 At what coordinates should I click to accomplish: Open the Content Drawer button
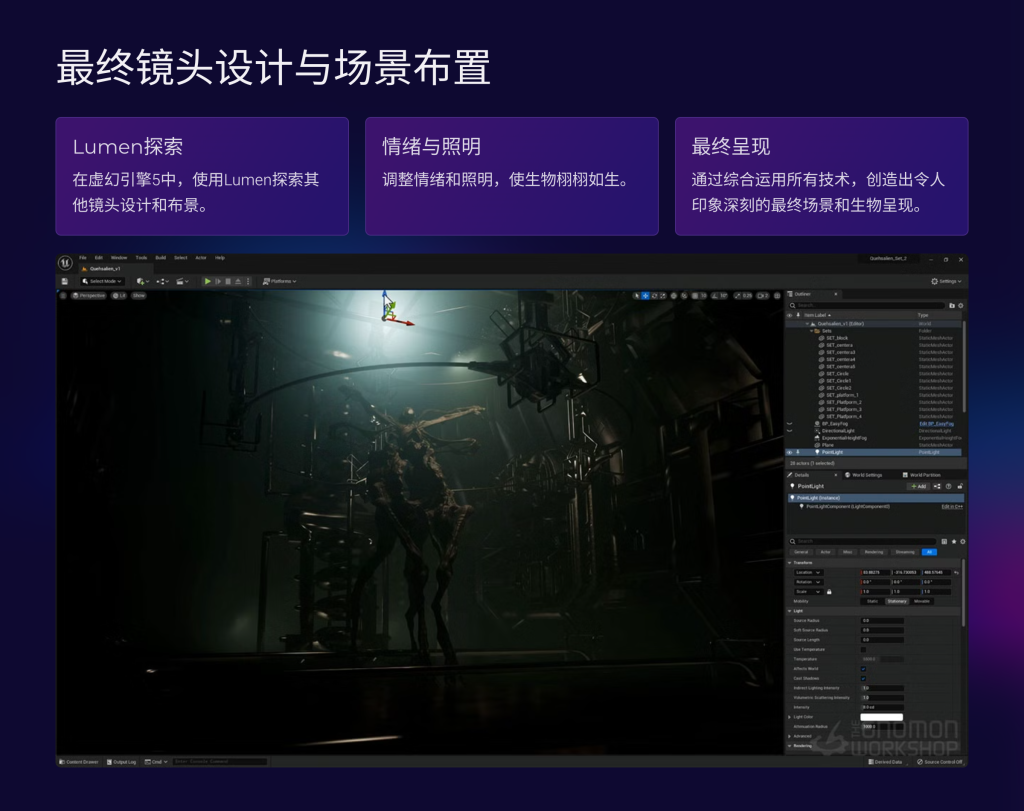coord(79,762)
